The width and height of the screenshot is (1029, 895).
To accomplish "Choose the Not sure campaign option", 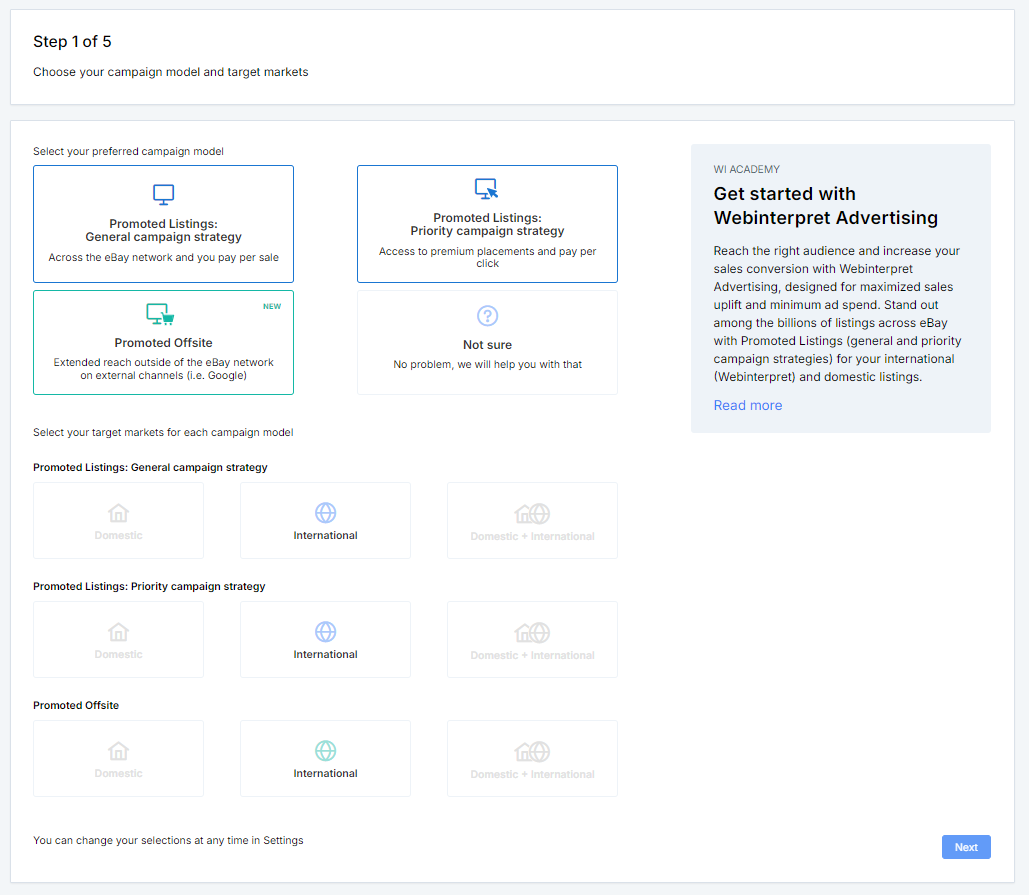I will [x=488, y=343].
